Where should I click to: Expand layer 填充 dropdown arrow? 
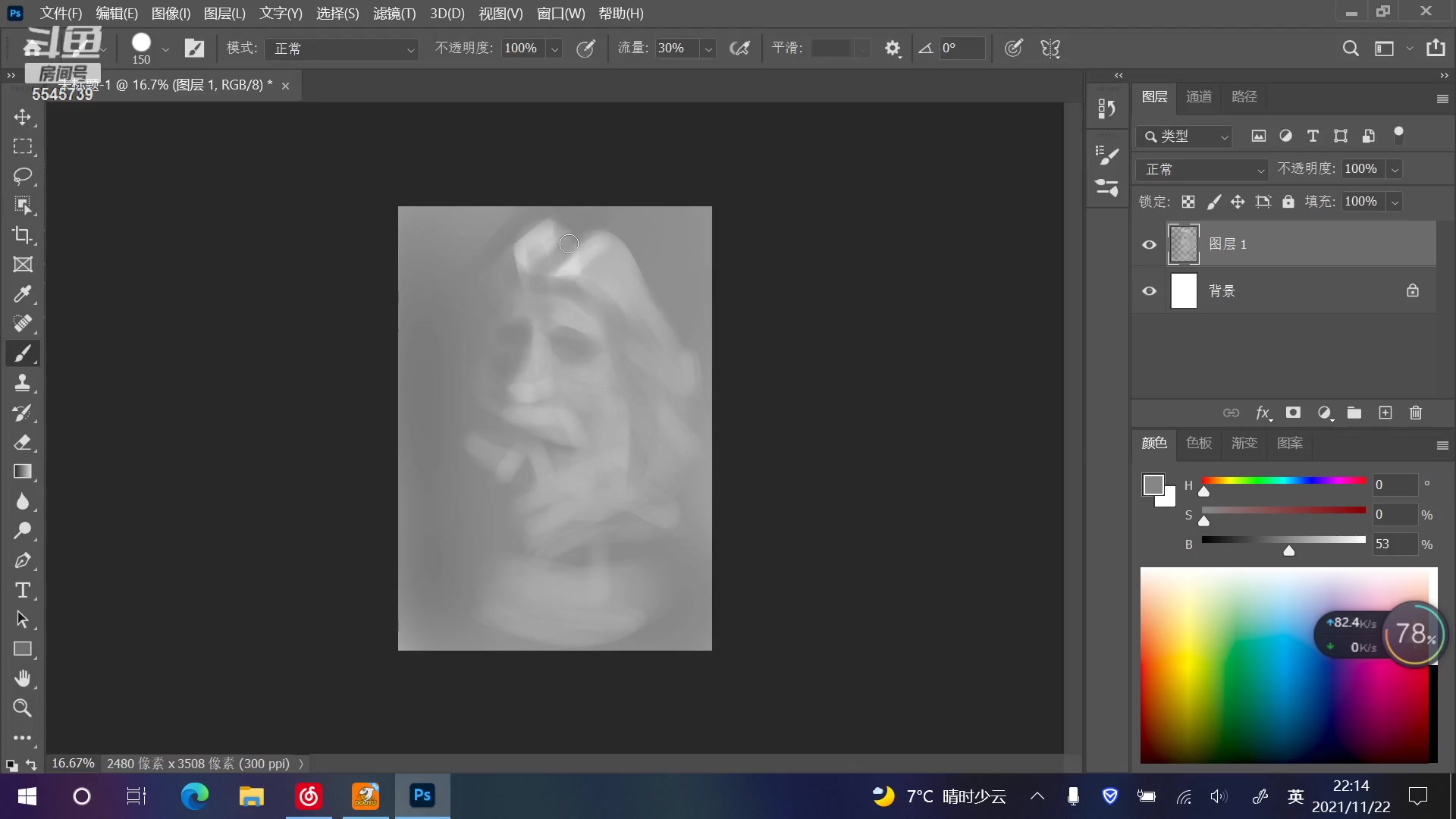[1395, 202]
